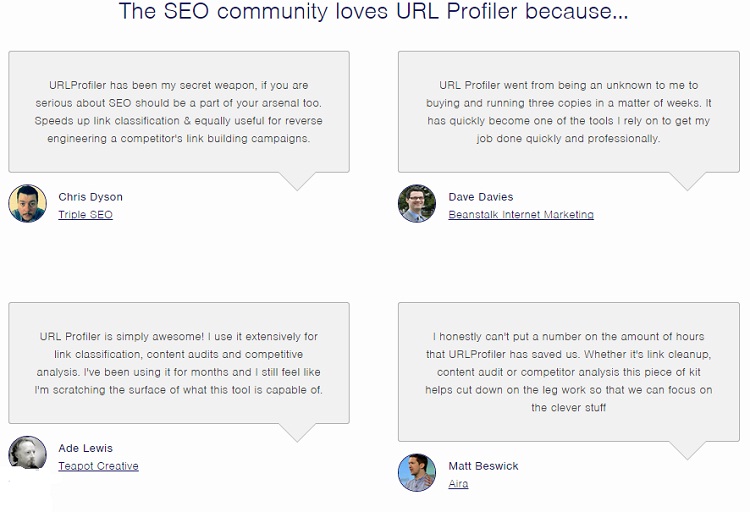Click the Chris Dyson name text
The height and width of the screenshot is (512, 750).
click(x=90, y=197)
